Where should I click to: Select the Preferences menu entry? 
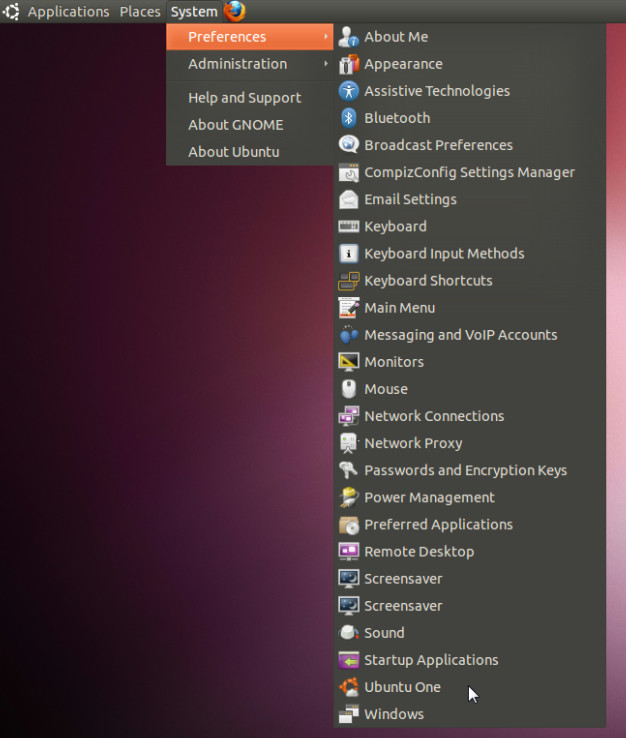(250, 37)
